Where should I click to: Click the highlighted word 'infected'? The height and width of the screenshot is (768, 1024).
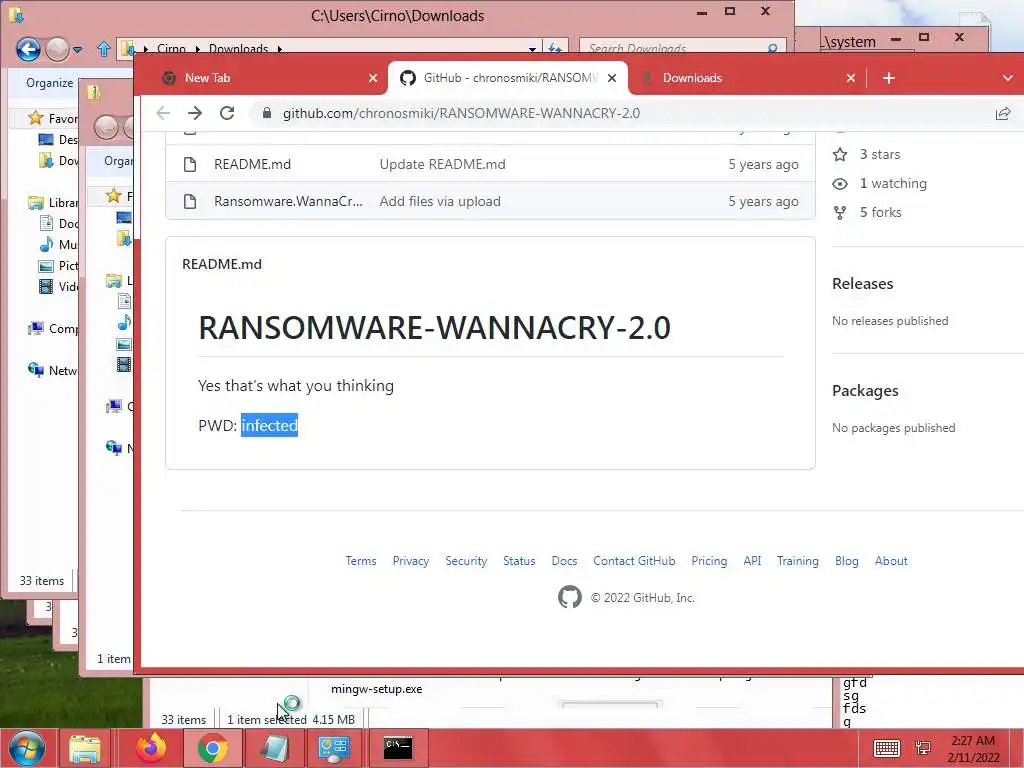pyautogui.click(x=269, y=425)
